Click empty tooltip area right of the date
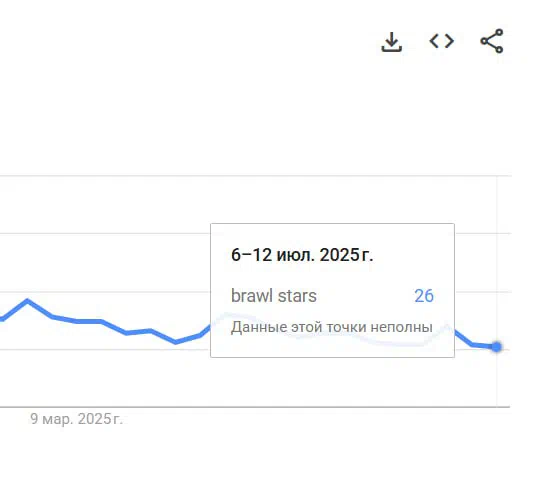Screen dimensions: 540x503 (413, 255)
